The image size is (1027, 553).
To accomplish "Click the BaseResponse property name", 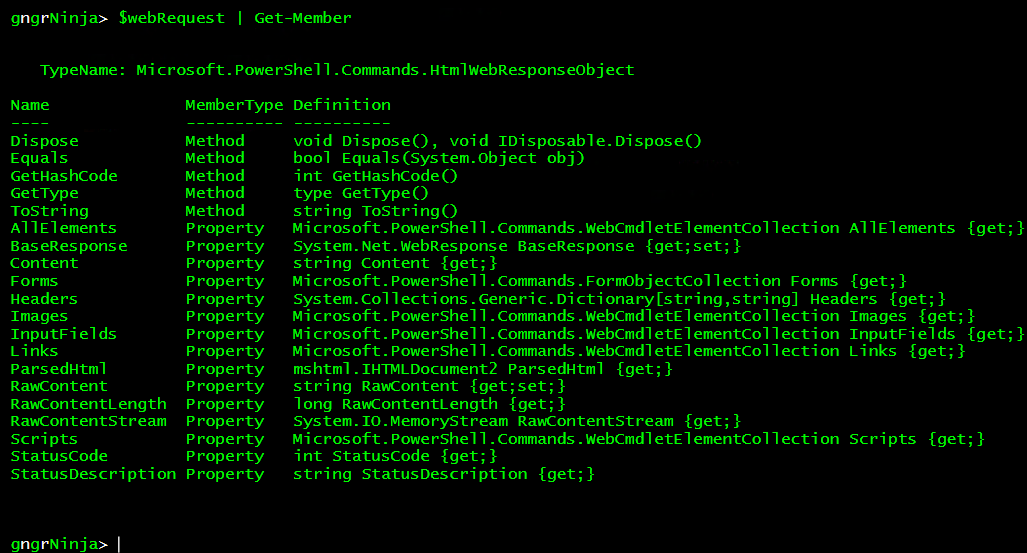I will pos(69,246).
